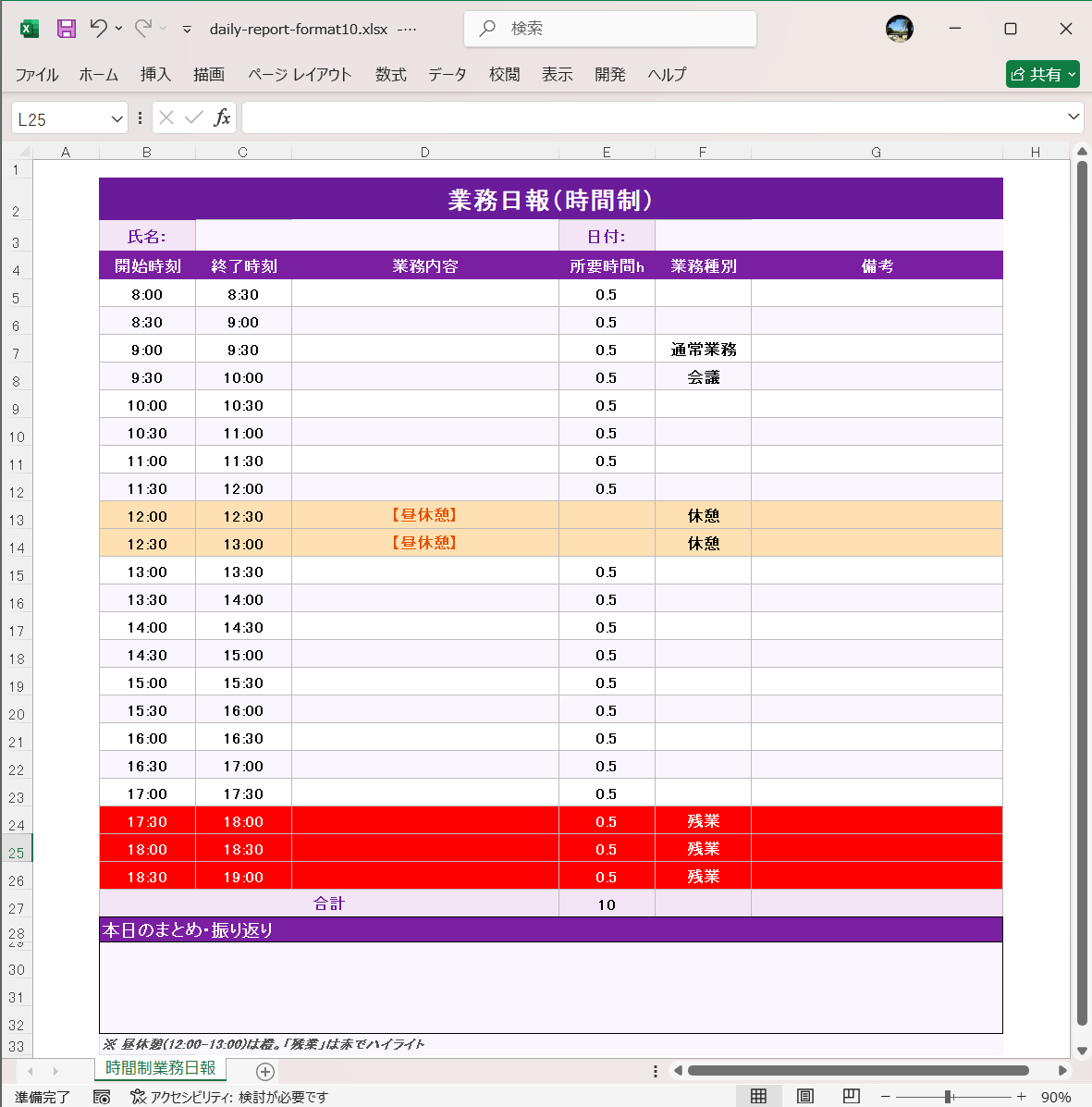This screenshot has height=1107, width=1092.
Task: Switch to the ホーム ribbon tab
Action: (98, 75)
